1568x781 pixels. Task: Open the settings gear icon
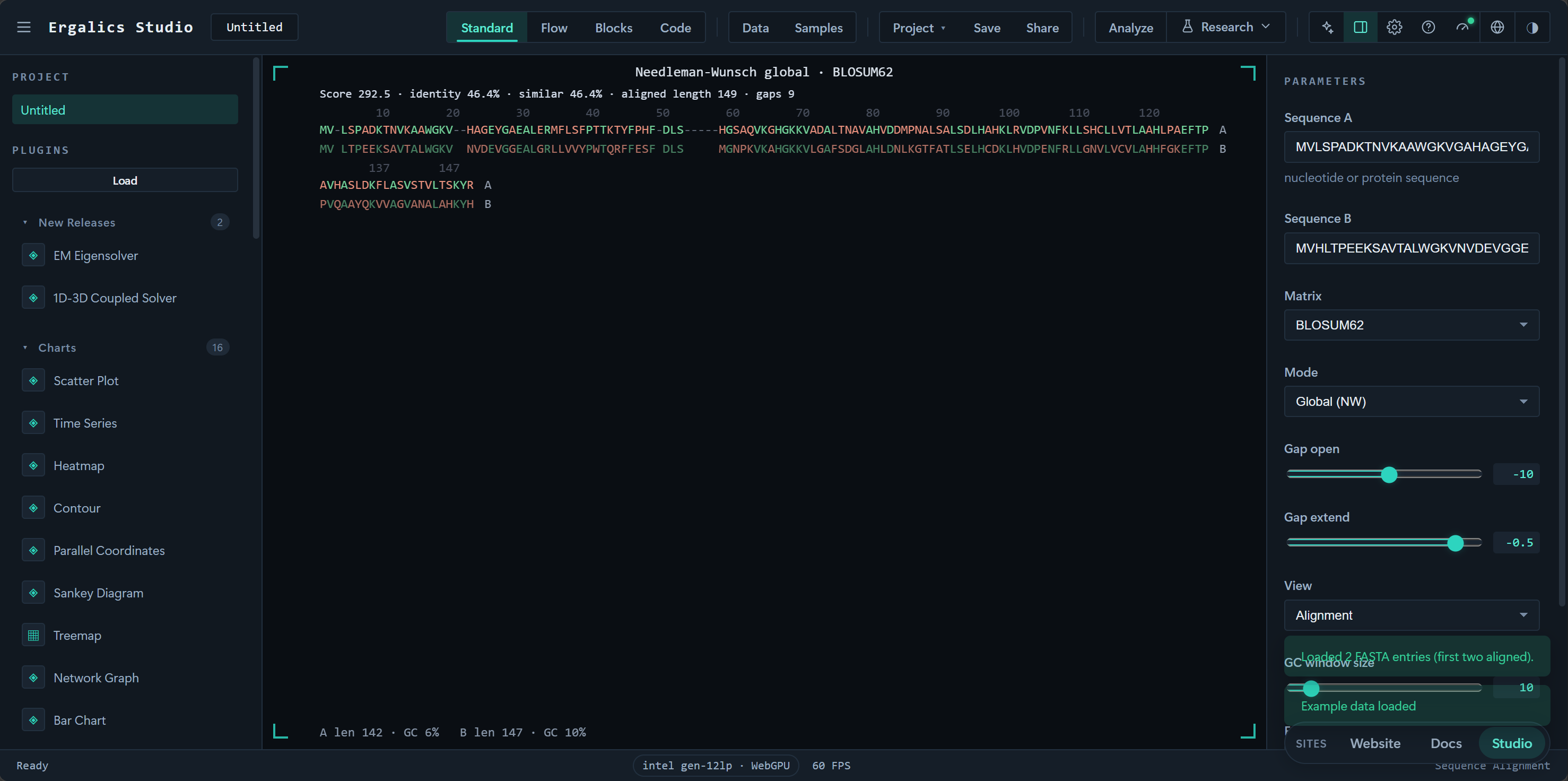[x=1395, y=28]
